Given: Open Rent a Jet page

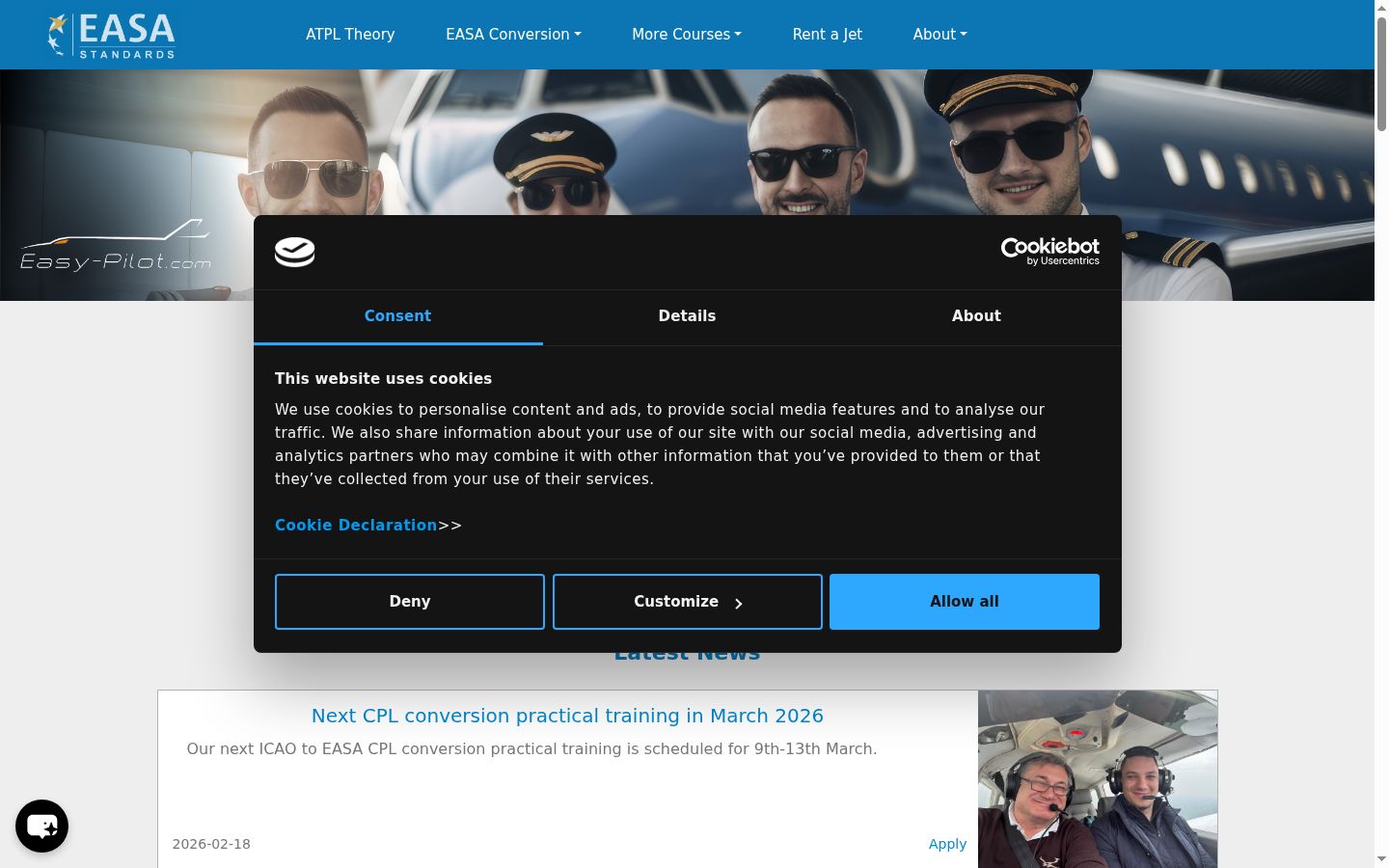Looking at the screenshot, I should coord(828,34).
